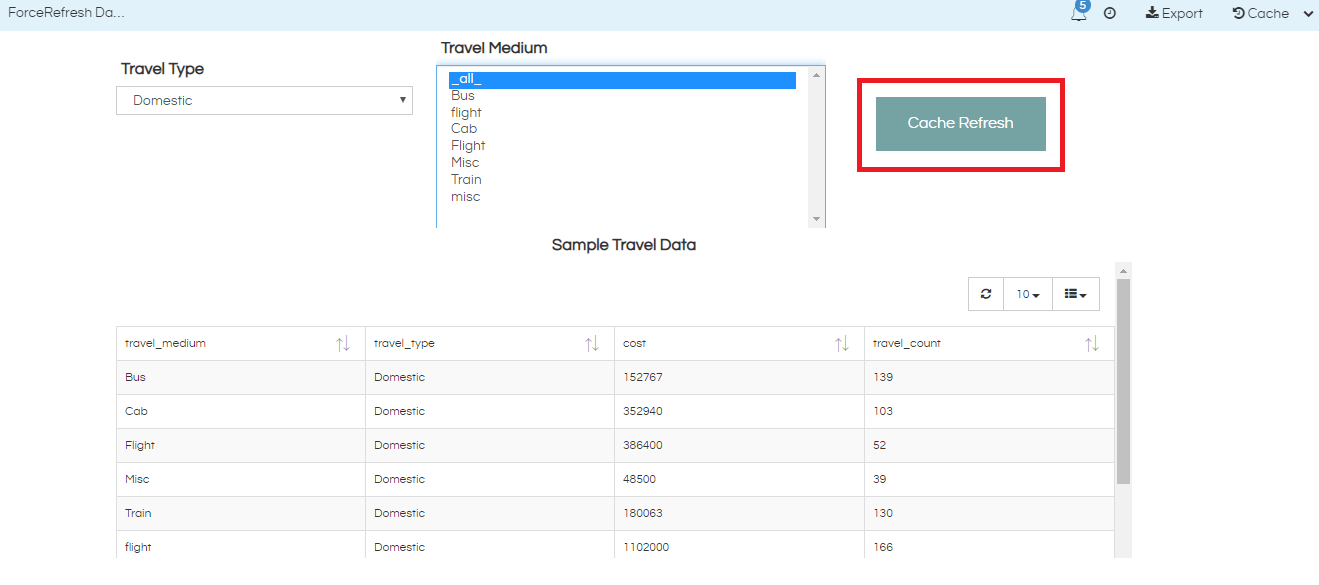
Task: Select Bus in Travel Medium list
Action: click(622, 96)
